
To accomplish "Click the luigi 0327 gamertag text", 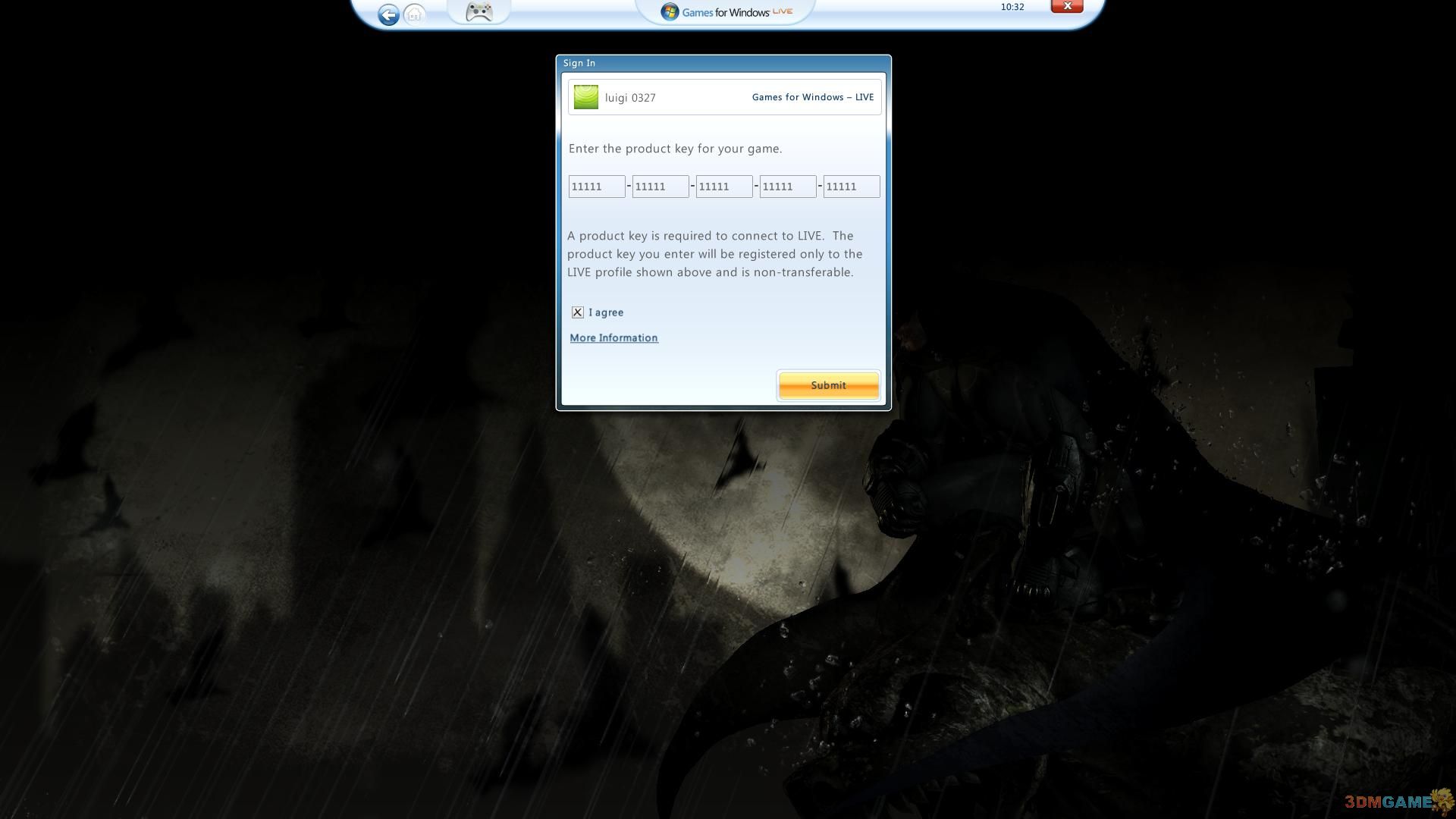I will [630, 98].
